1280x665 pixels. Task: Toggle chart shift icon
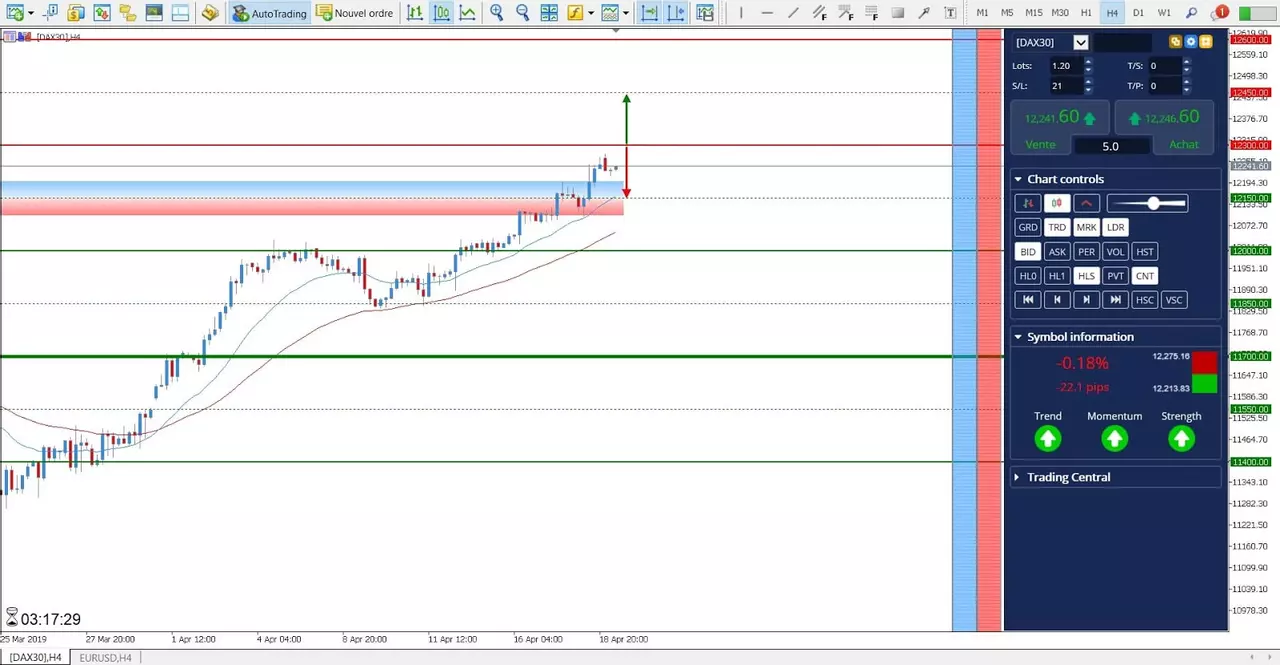(676, 13)
